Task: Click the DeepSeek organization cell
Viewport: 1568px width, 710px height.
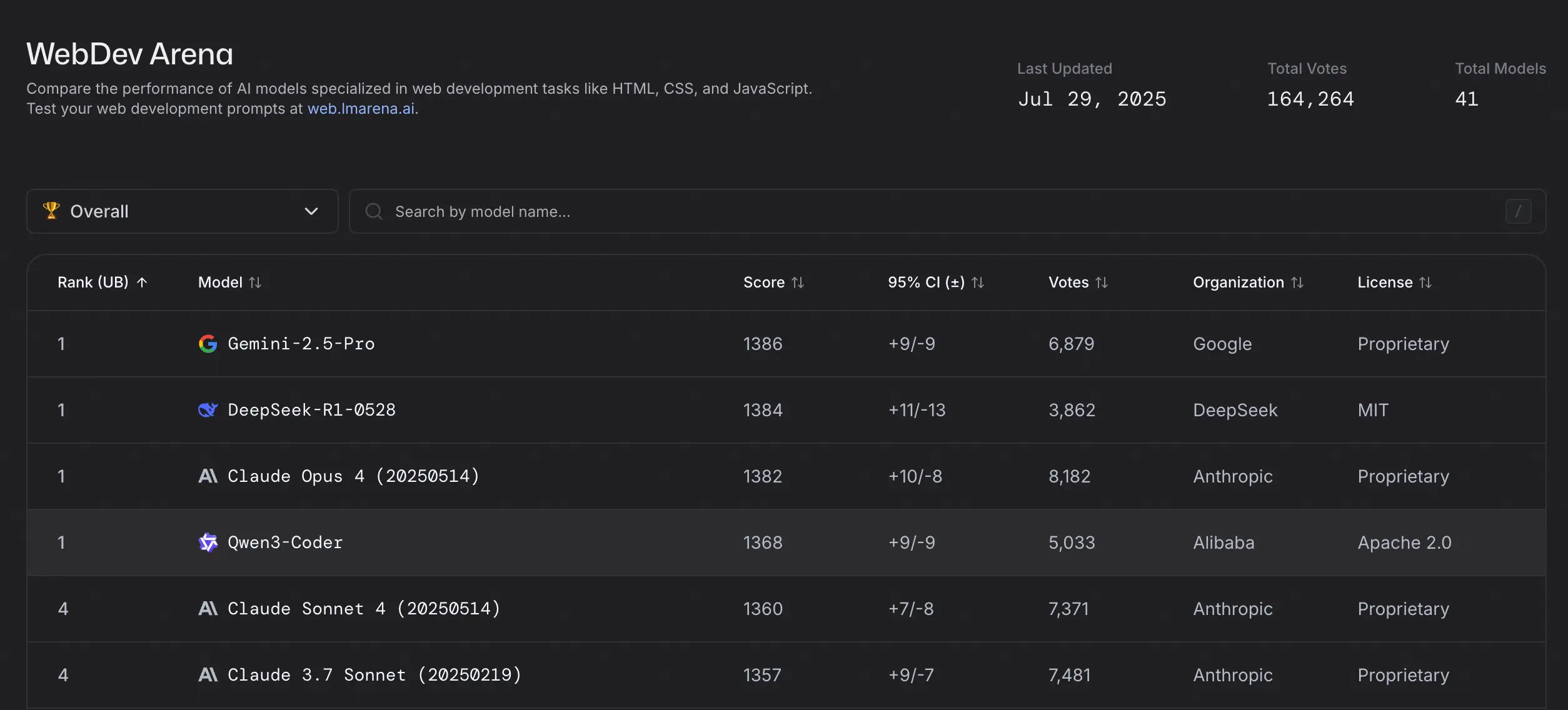Action: click(1235, 410)
